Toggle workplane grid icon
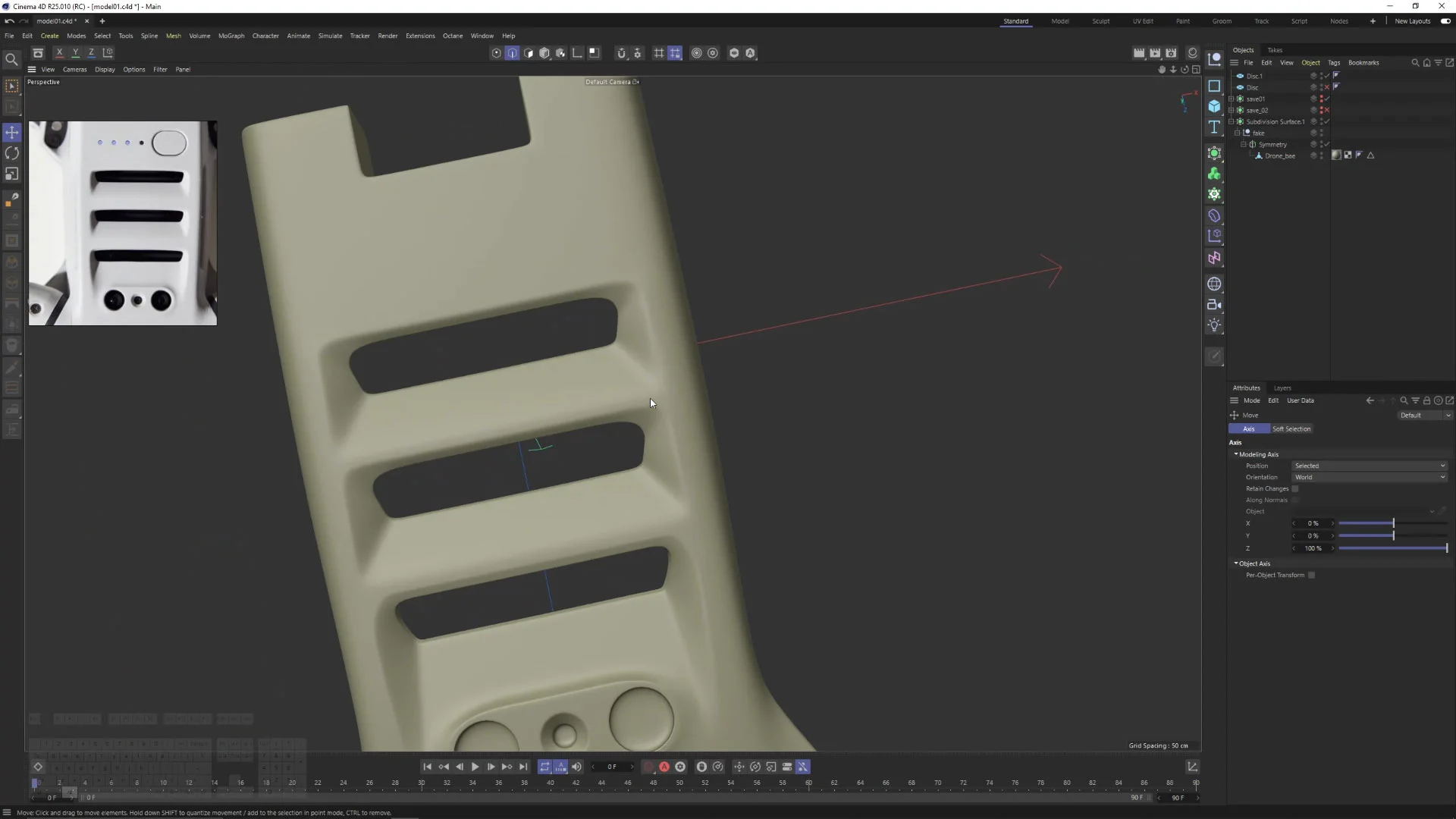The image size is (1456, 819). pyautogui.click(x=658, y=53)
